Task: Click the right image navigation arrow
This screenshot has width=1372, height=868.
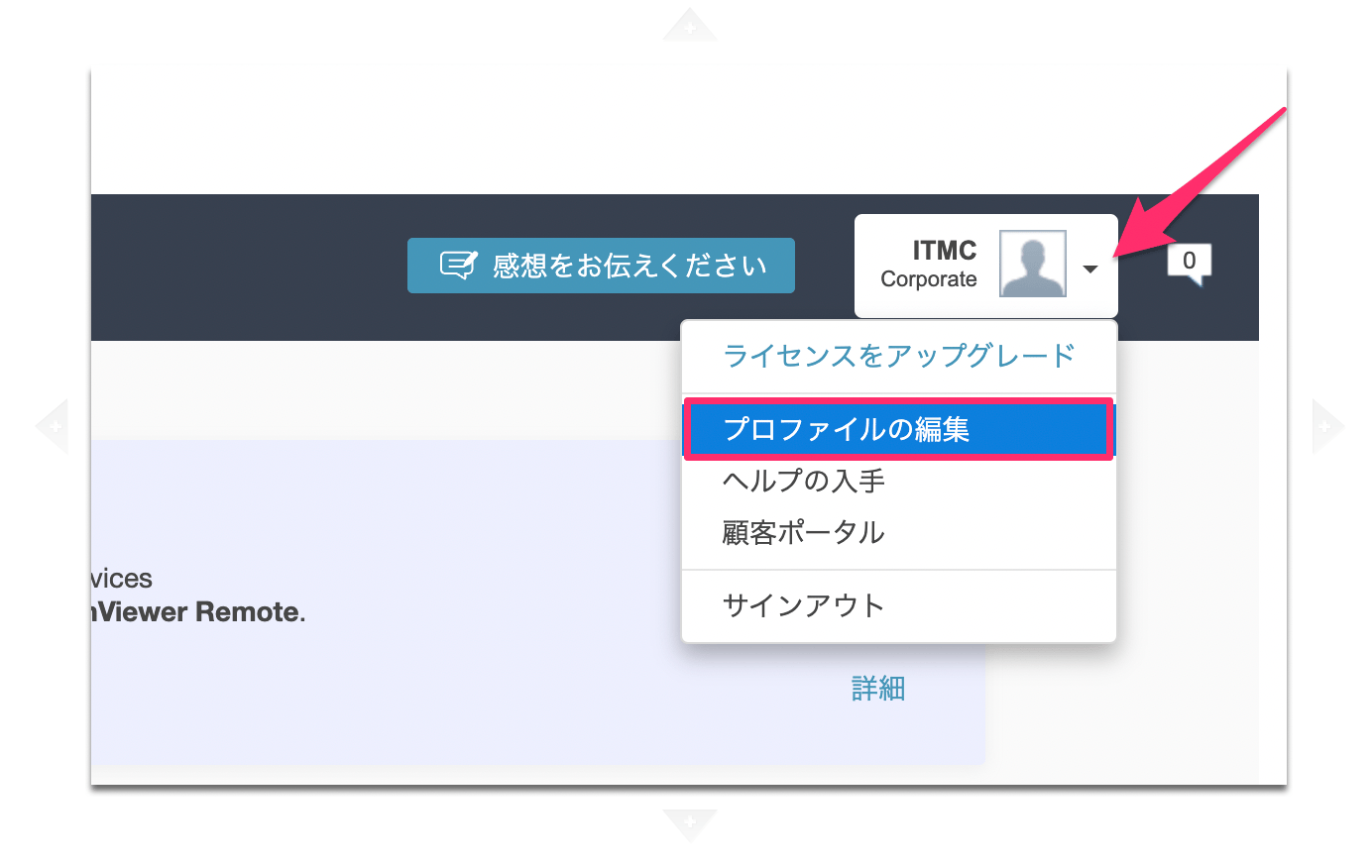Action: pos(1328,427)
